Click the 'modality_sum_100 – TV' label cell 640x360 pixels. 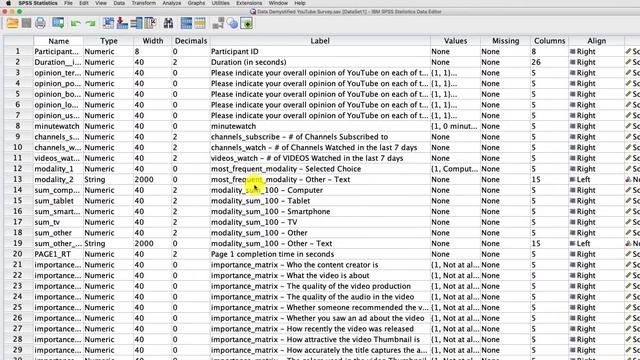pos(320,222)
